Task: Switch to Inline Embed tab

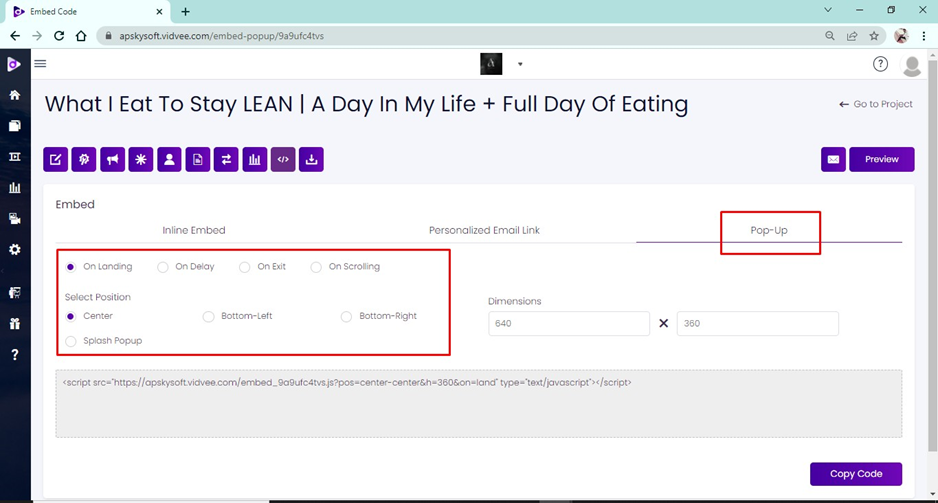Action: [x=194, y=230]
